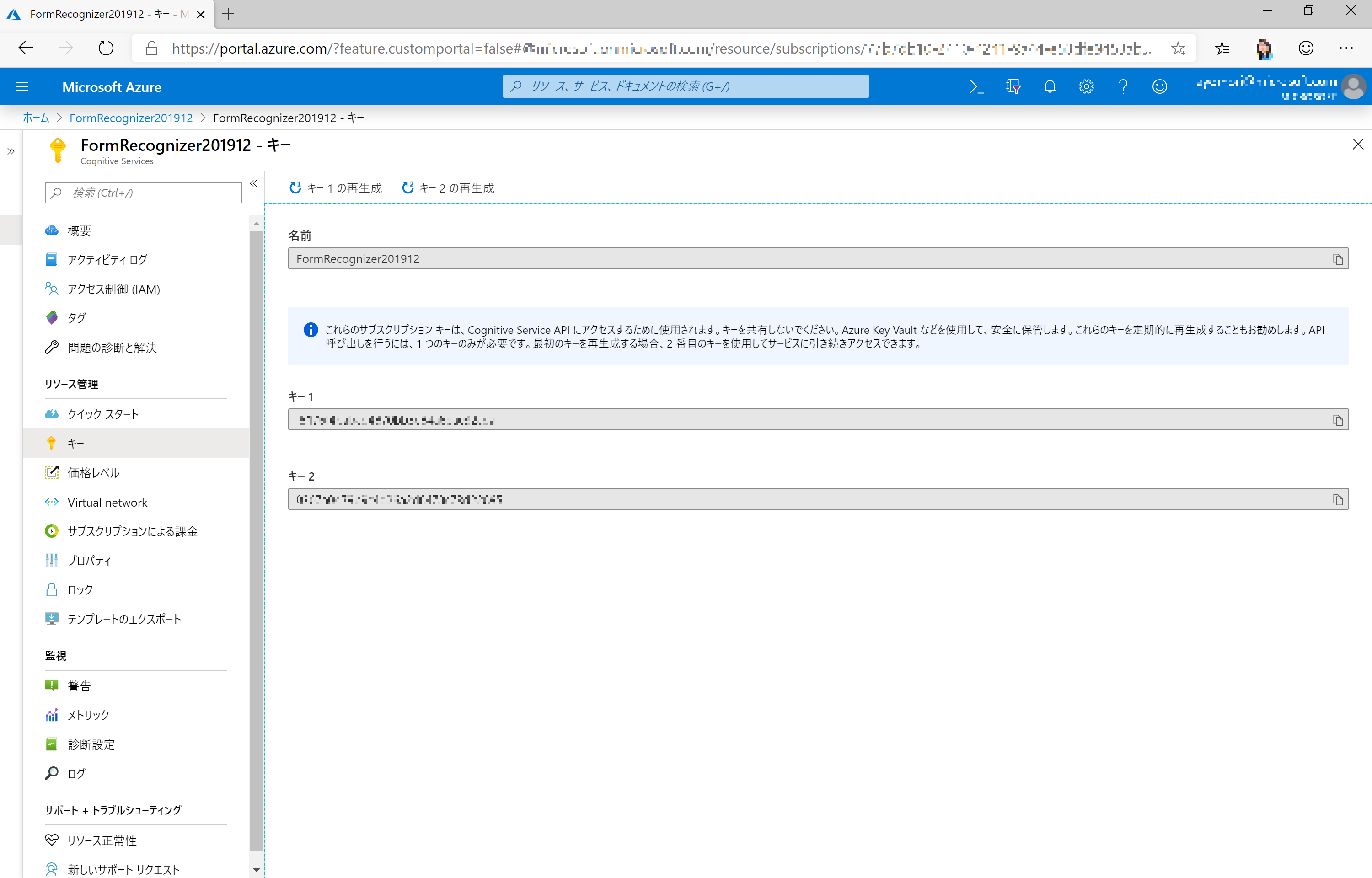Copy the resource name FormRecognizer201912
Image resolution: width=1372 pixels, height=878 pixels.
point(1337,259)
